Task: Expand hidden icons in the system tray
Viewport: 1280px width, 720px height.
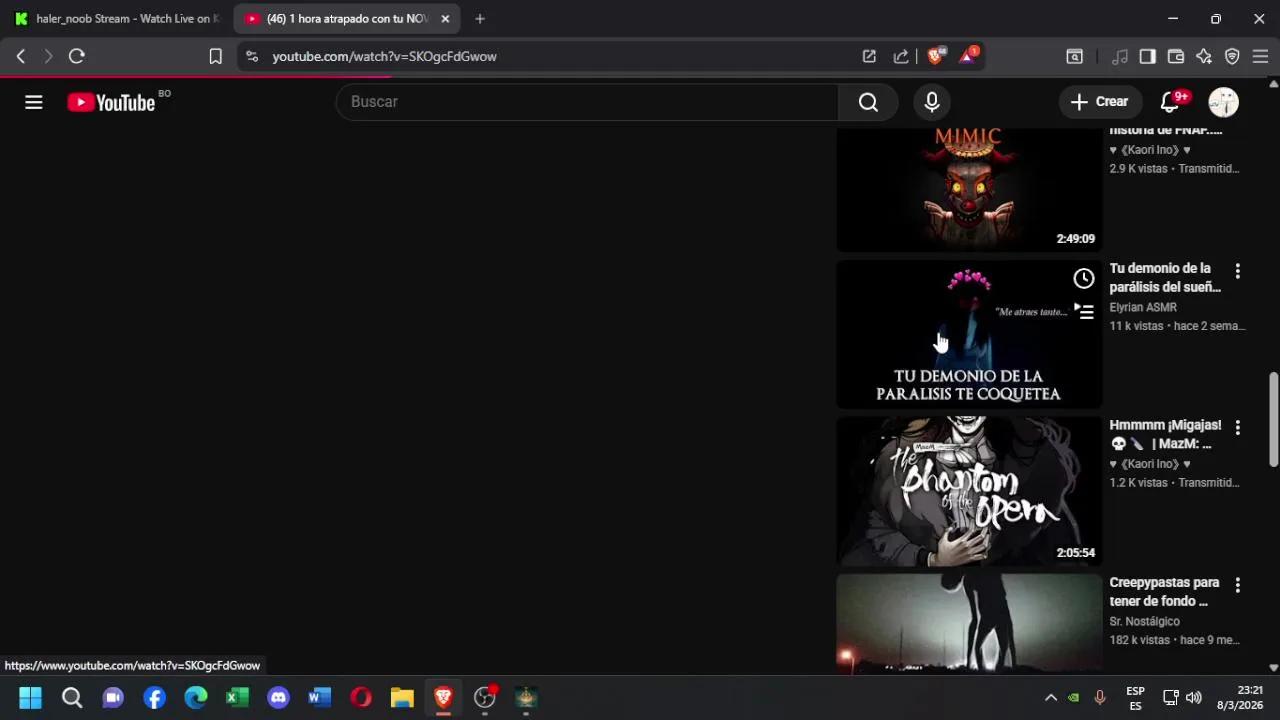Action: click(x=1051, y=697)
